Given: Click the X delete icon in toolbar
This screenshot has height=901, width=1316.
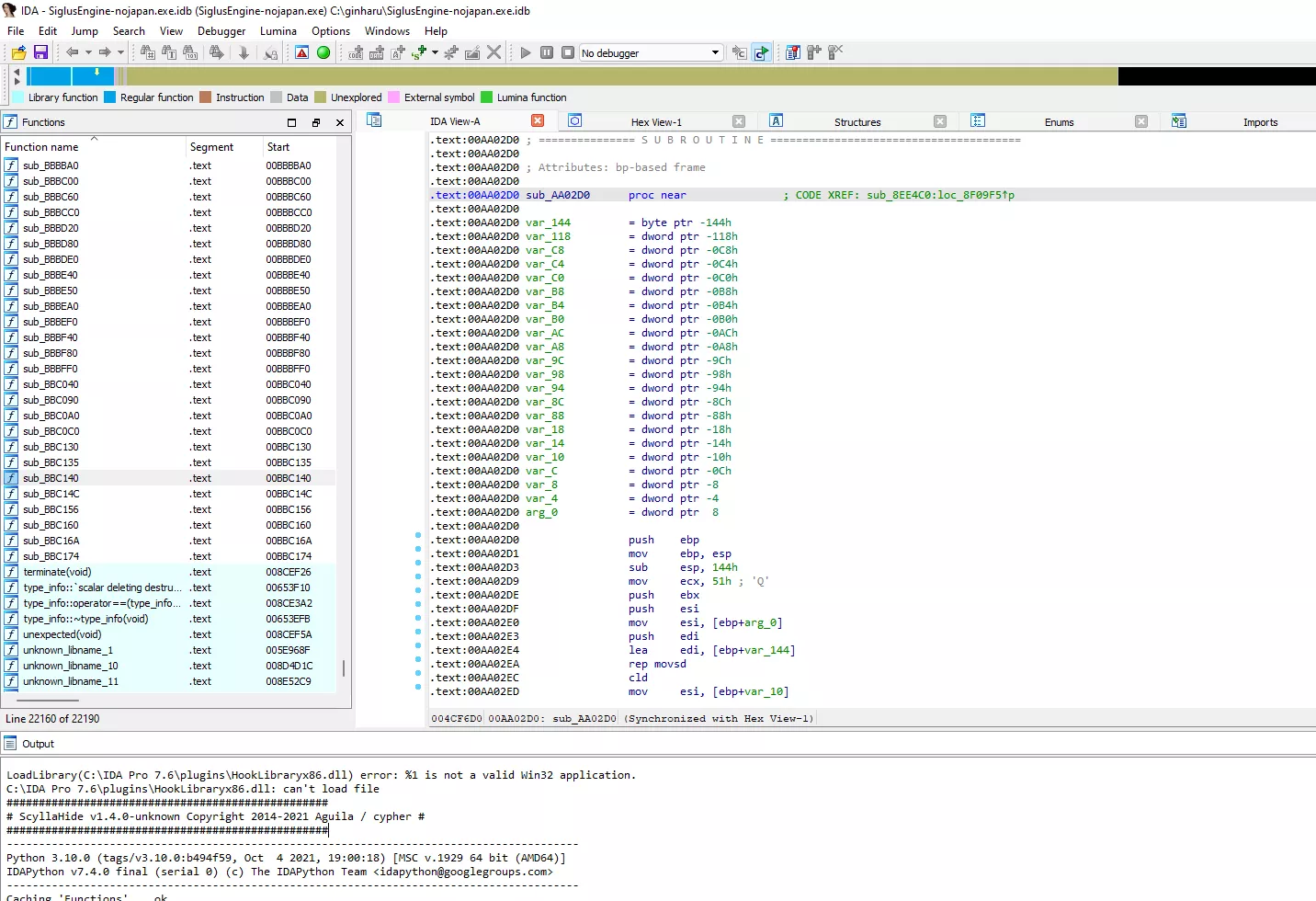Looking at the screenshot, I should coord(494,52).
